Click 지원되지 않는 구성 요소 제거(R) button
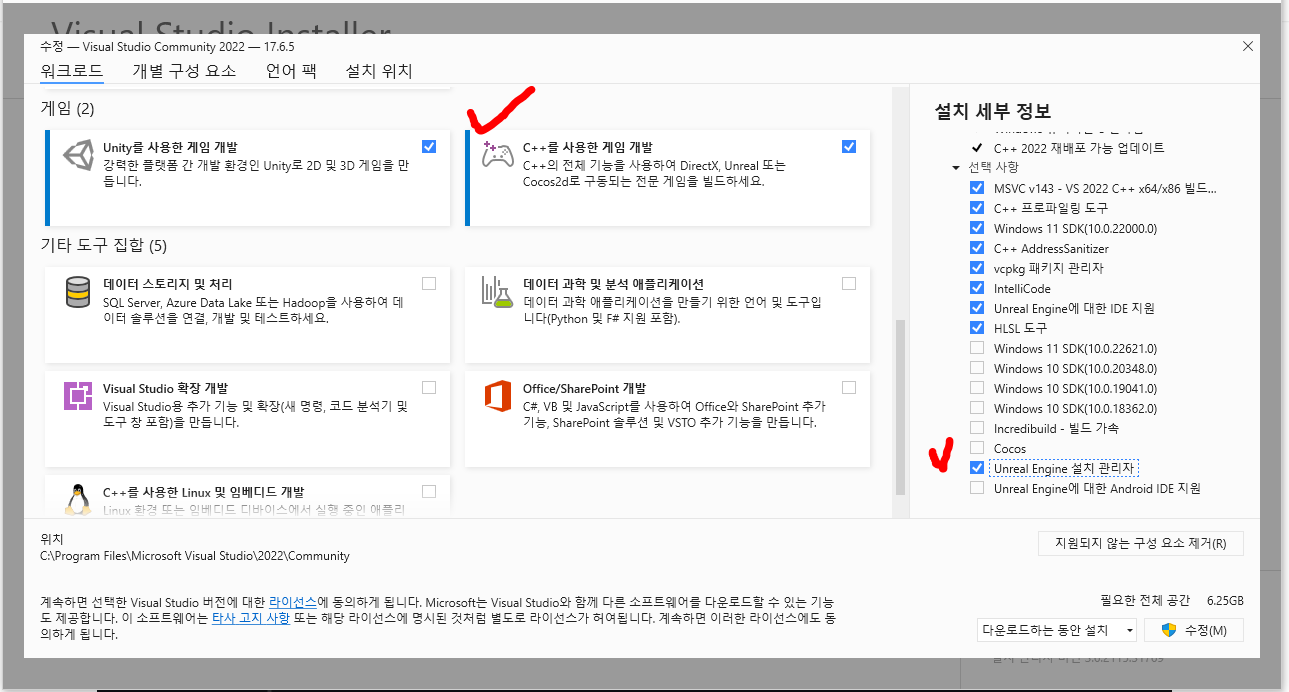The height and width of the screenshot is (692, 1289). (1141, 544)
